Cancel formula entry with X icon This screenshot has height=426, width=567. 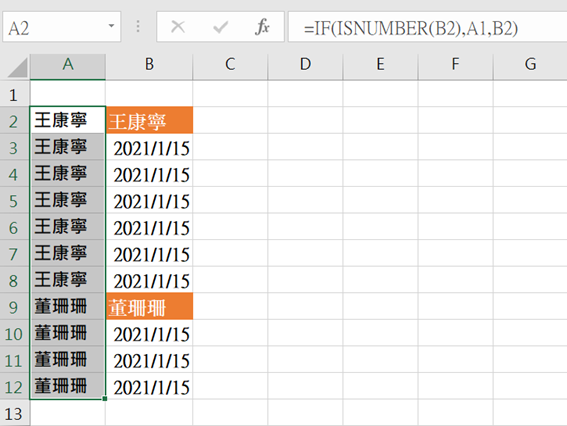178,27
